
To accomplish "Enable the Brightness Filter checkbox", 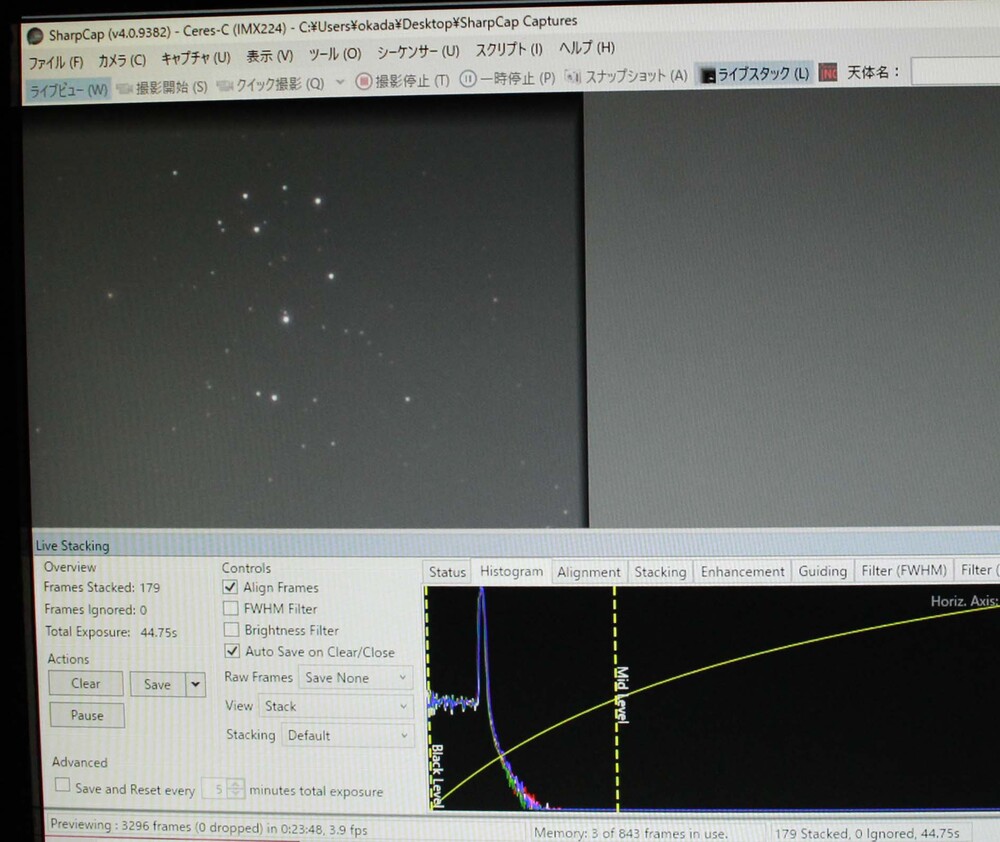I will point(231,631).
